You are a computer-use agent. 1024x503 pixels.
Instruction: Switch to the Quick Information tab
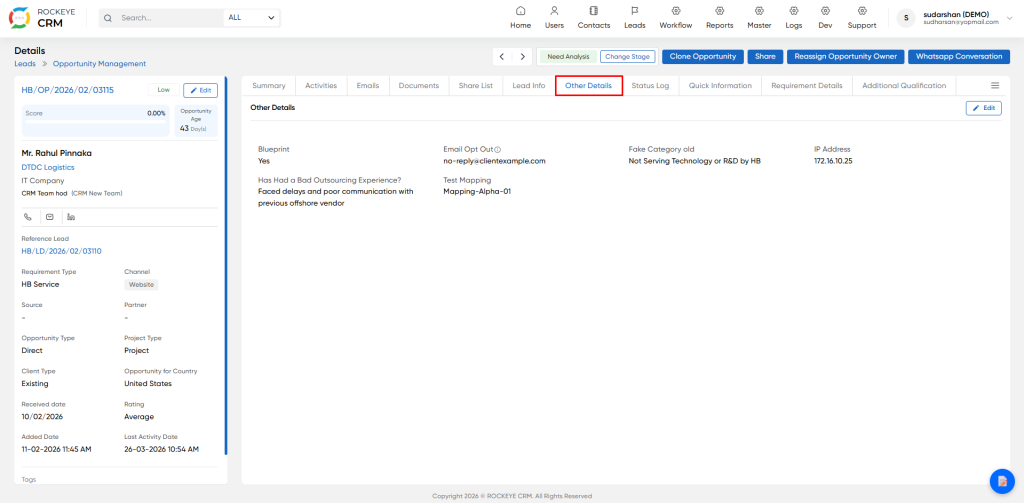[720, 86]
